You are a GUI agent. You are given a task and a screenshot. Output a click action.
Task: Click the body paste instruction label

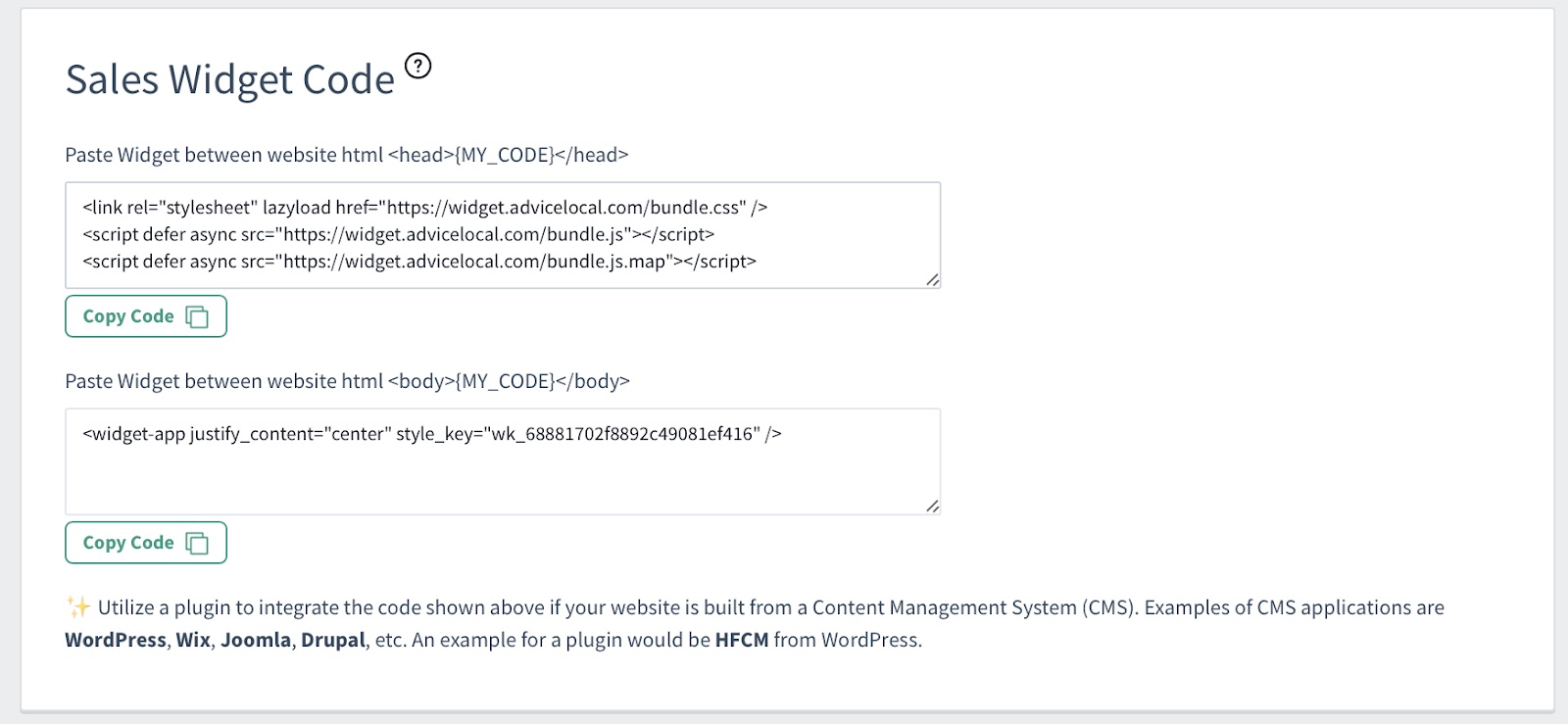(x=347, y=381)
